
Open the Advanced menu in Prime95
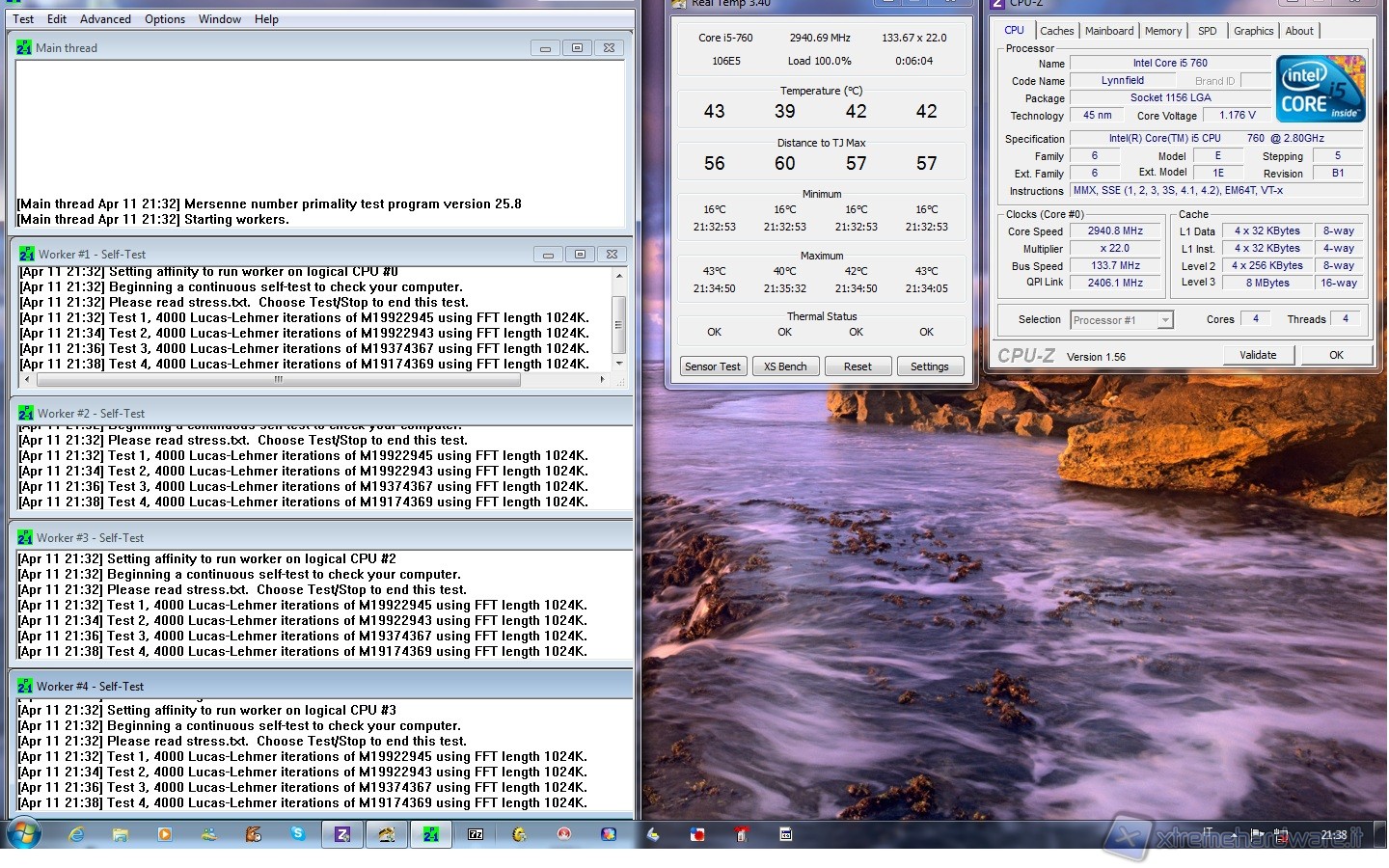pyautogui.click(x=105, y=18)
